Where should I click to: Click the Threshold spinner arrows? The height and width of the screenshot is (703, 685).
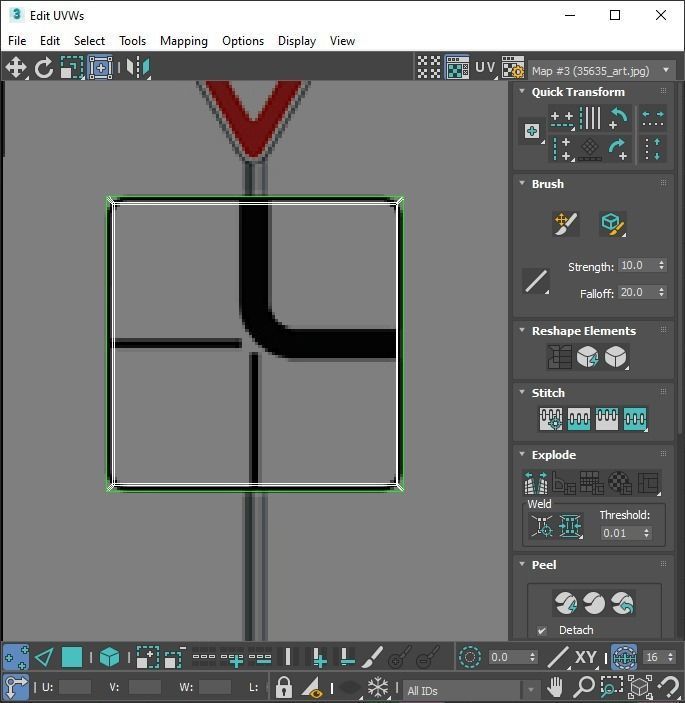[646, 533]
